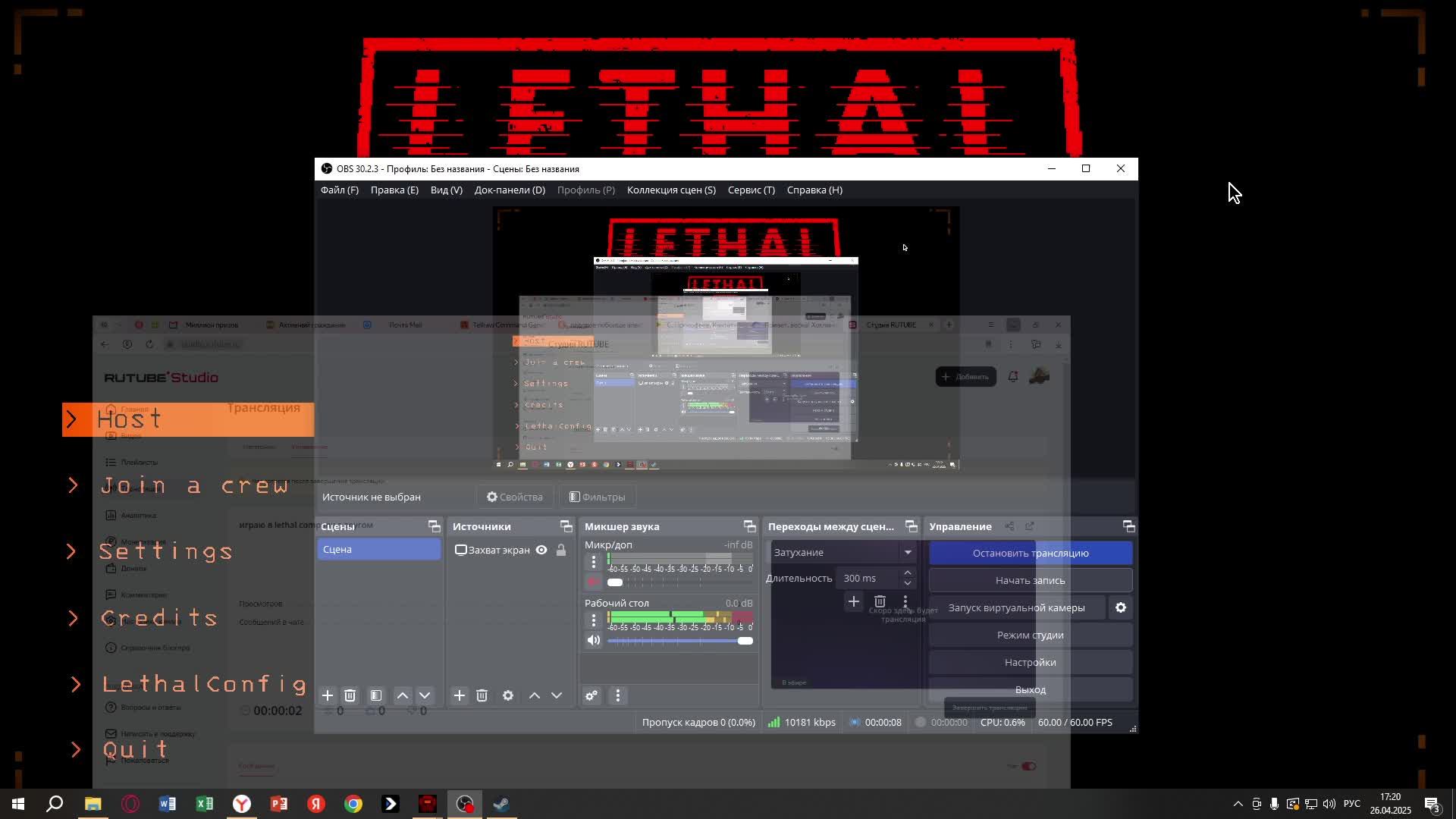Screen dimensions: 1456x819
Task: Open Рабочий стол channel options three-dot icon
Action: coord(594,620)
